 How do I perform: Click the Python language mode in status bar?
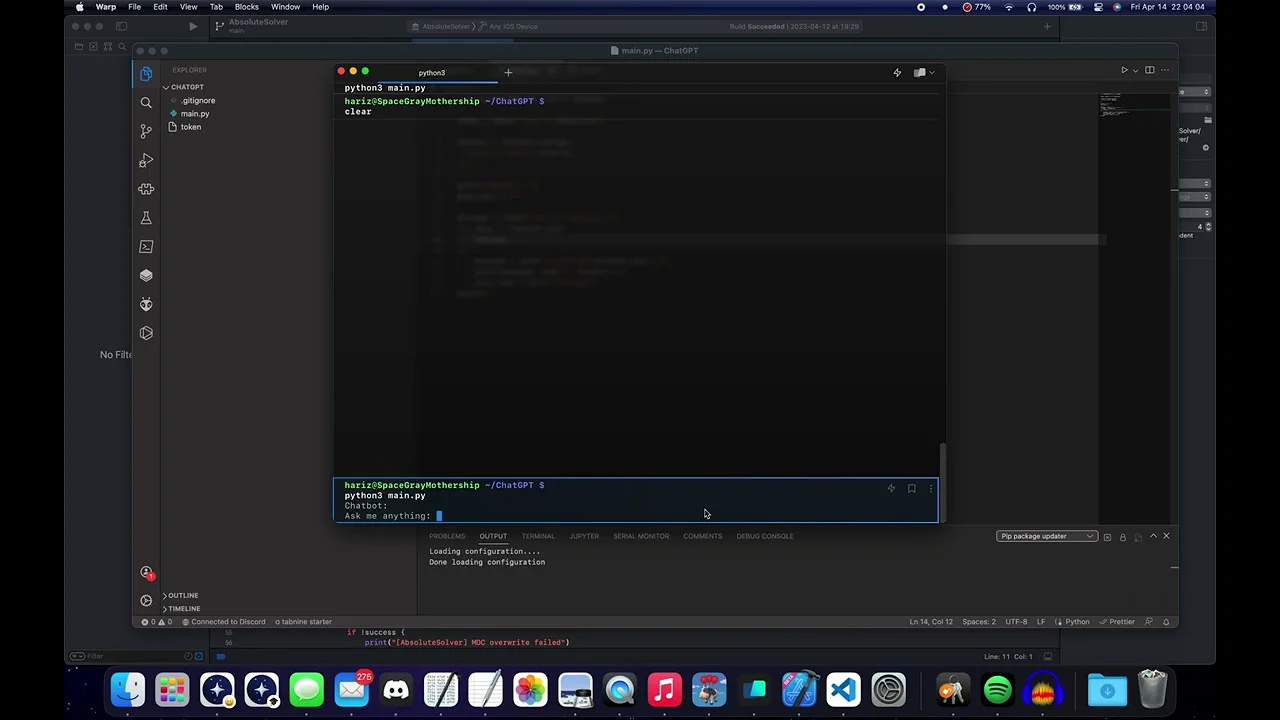point(1077,622)
